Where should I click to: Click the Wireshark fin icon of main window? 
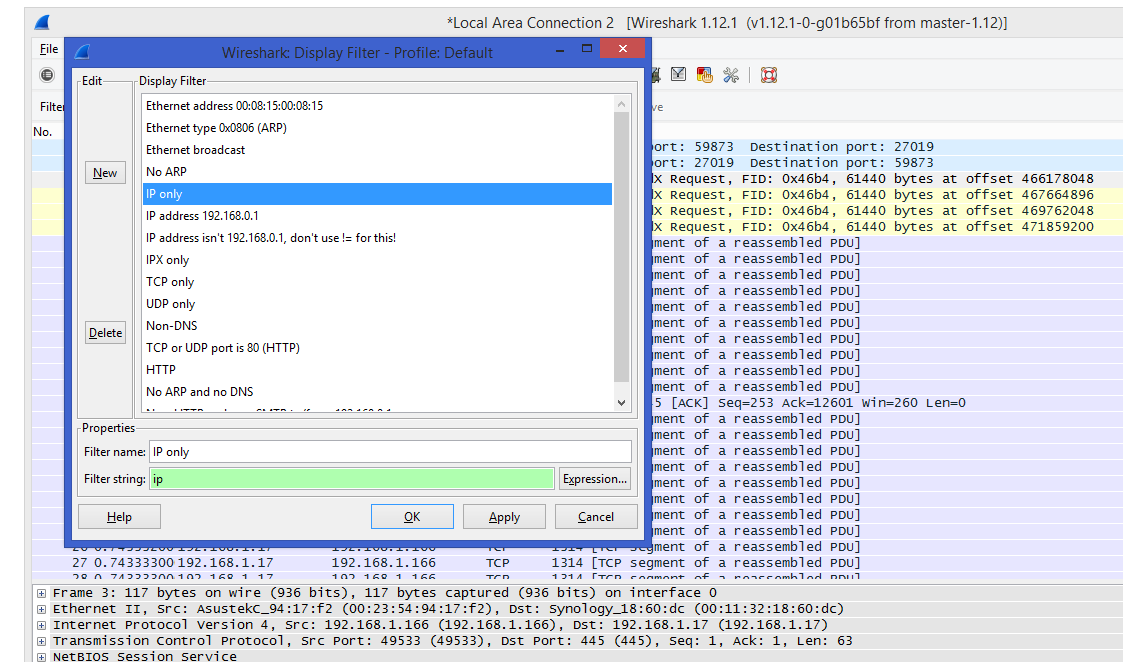[x=42, y=22]
